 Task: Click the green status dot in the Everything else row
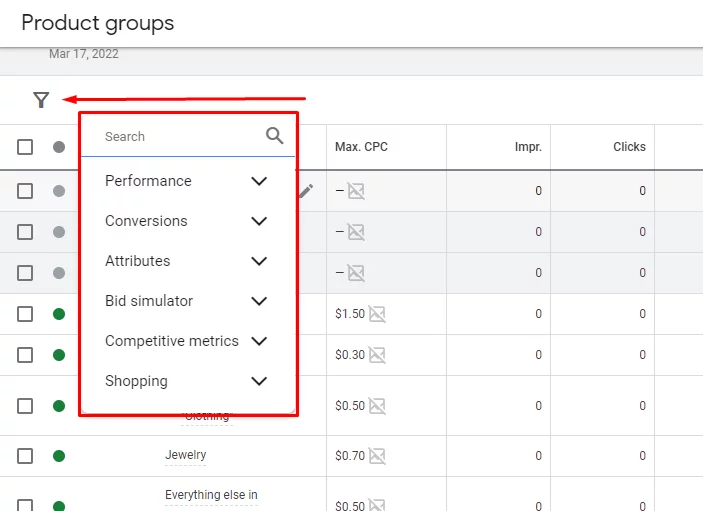[x=59, y=506]
